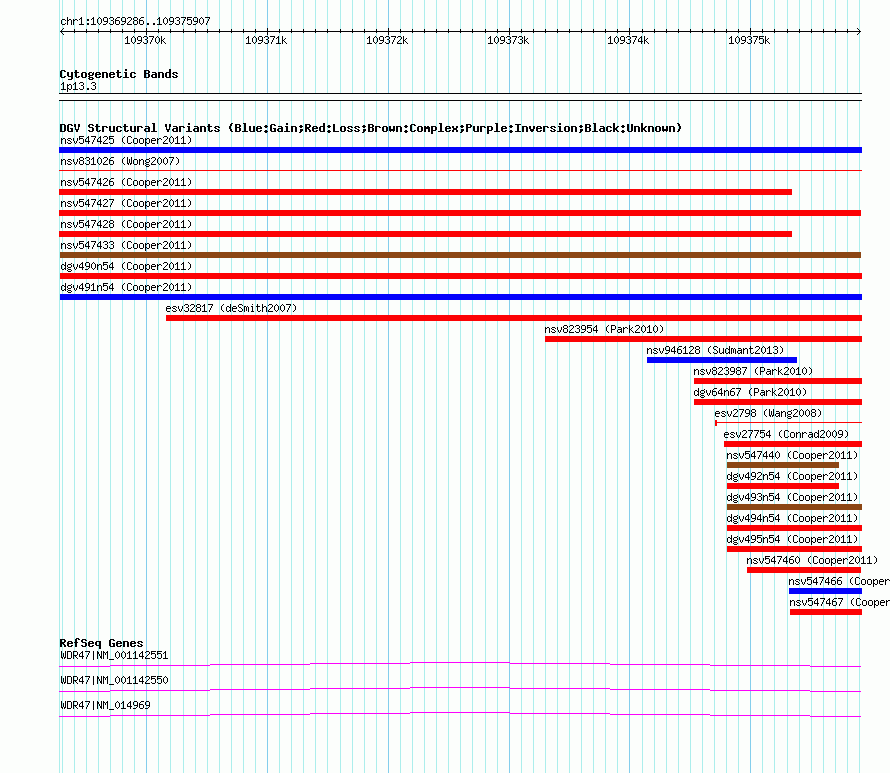Click the dgv490n54 (Cooper2011) label
Image resolution: width=890 pixels, height=773 pixels.
(126, 266)
